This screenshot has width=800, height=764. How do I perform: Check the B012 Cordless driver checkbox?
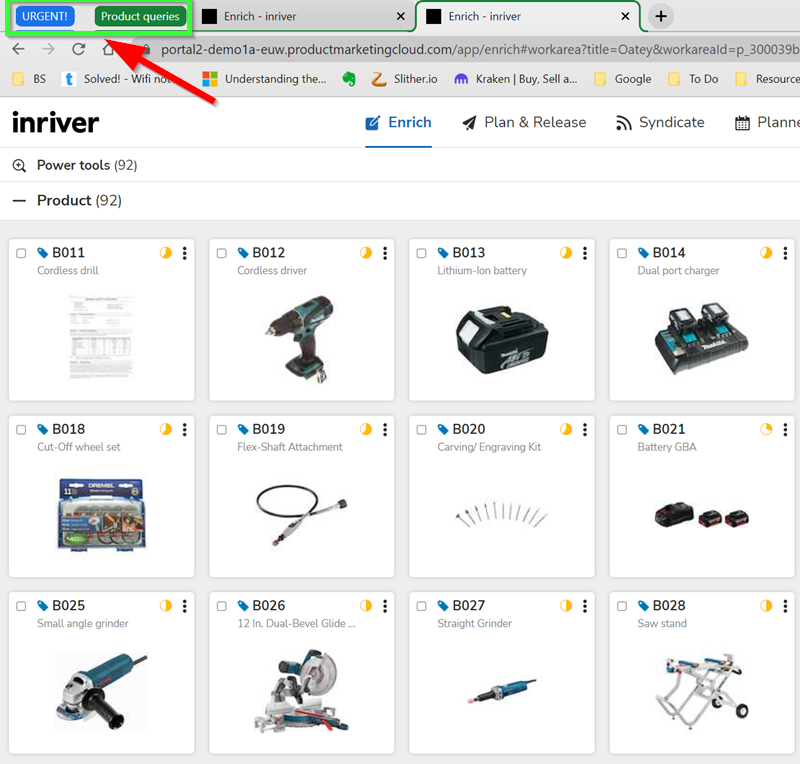click(221, 253)
